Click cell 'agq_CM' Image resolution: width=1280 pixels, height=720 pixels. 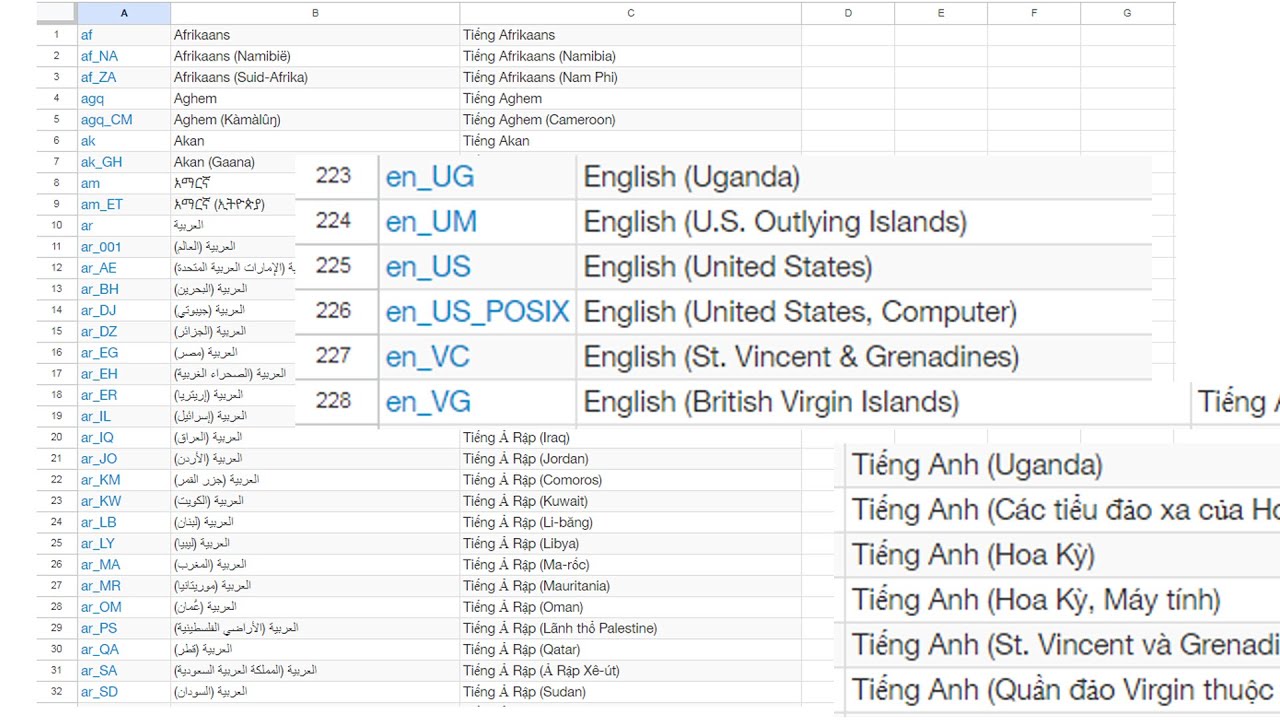(x=124, y=120)
